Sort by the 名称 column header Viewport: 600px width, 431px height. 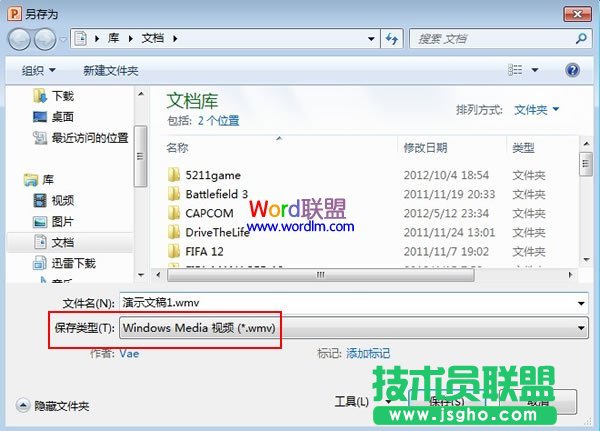[177, 148]
